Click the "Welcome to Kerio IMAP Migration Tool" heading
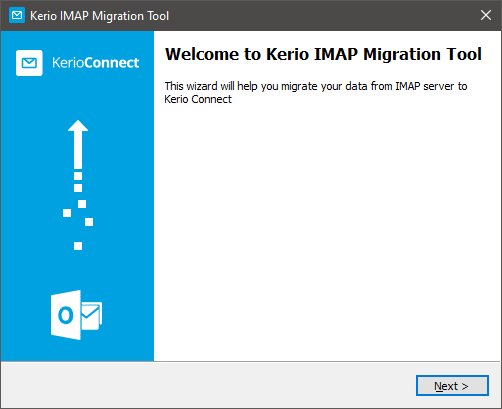Image resolution: width=502 pixels, height=409 pixels. (323, 54)
